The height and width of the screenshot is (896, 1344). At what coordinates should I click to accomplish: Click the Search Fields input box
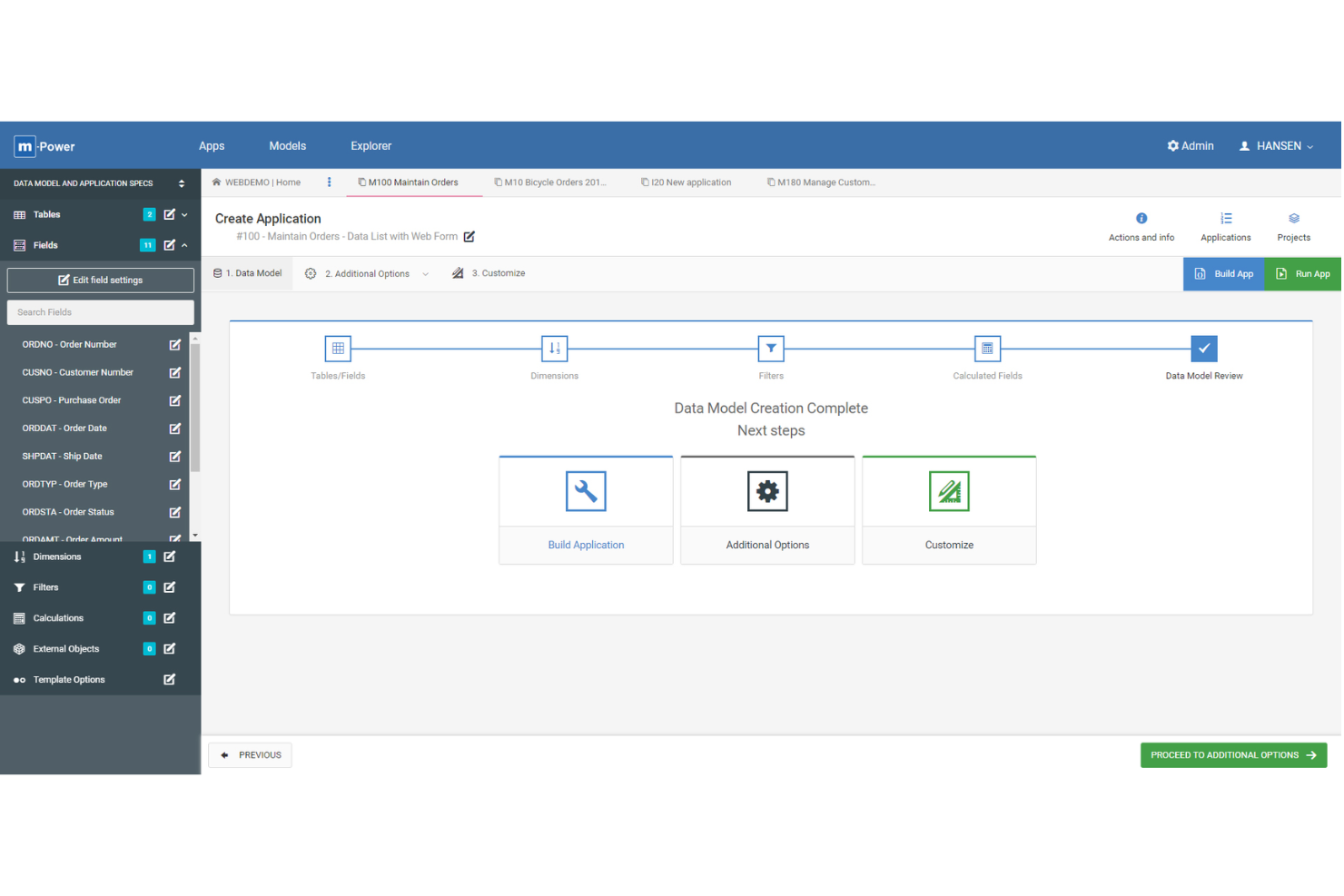tap(100, 312)
